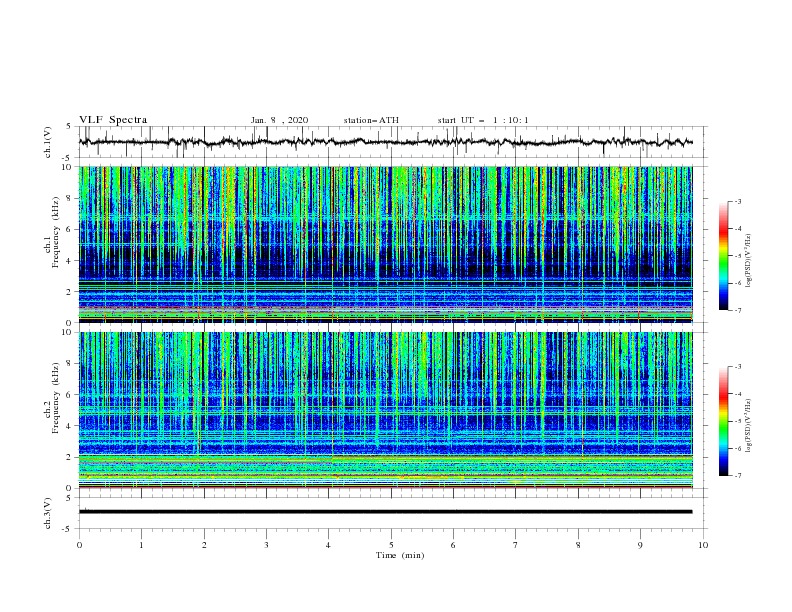The height and width of the screenshot is (612, 792).
Task: Click the '6' kHz tick of ch.2 frequency axis
Action: point(70,395)
